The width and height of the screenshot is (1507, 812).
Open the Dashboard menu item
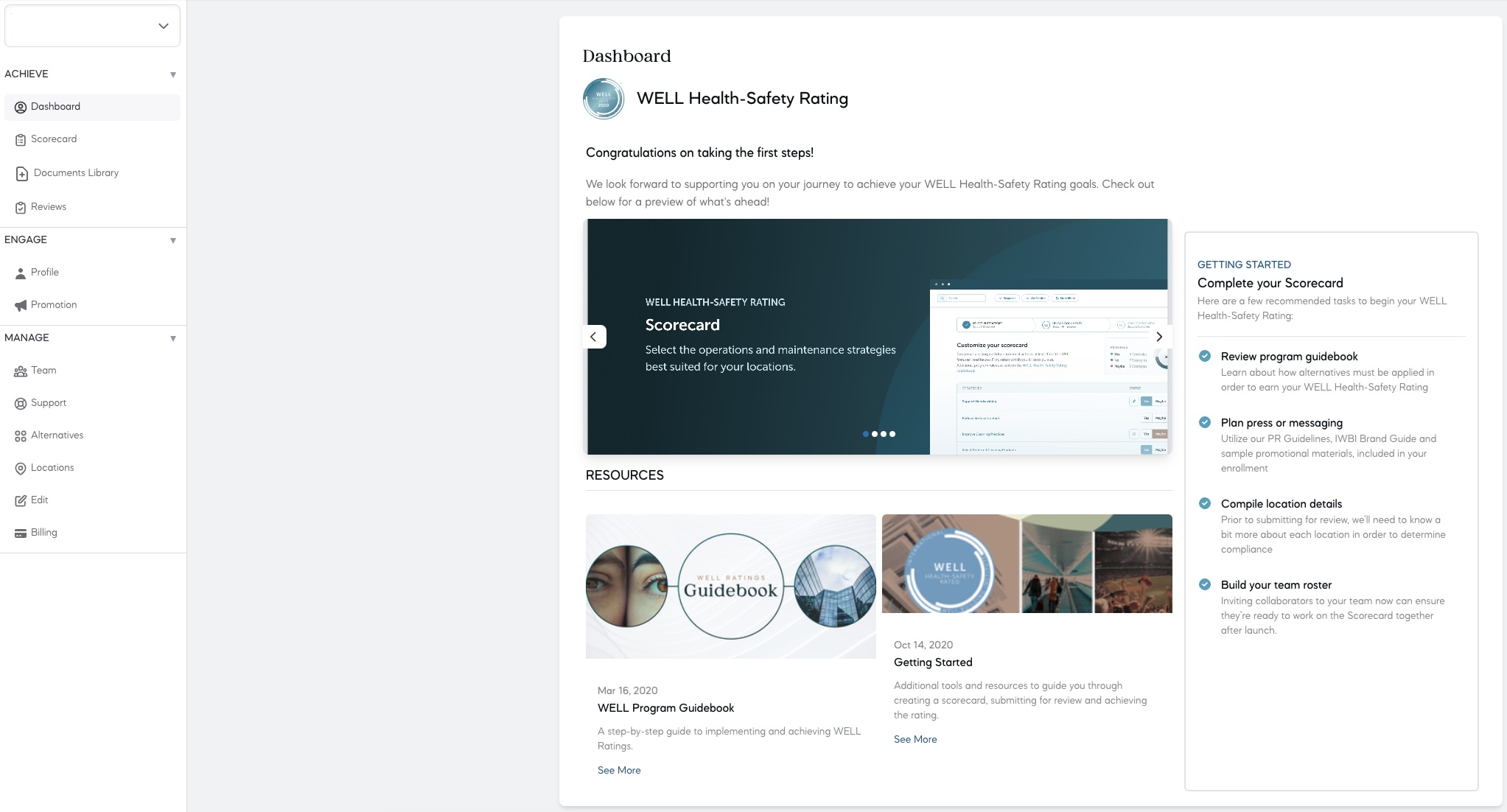tap(92, 107)
